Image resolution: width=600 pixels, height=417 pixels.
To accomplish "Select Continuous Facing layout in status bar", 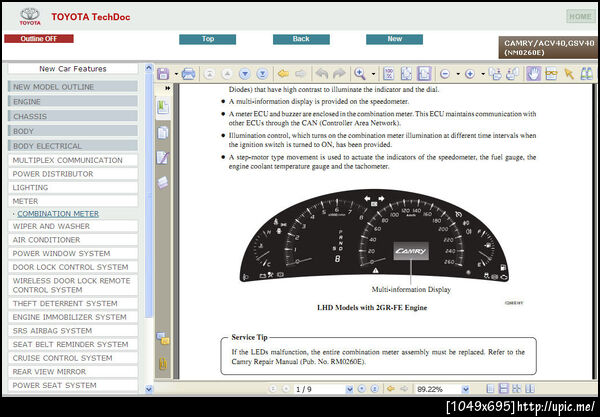I will [517, 389].
